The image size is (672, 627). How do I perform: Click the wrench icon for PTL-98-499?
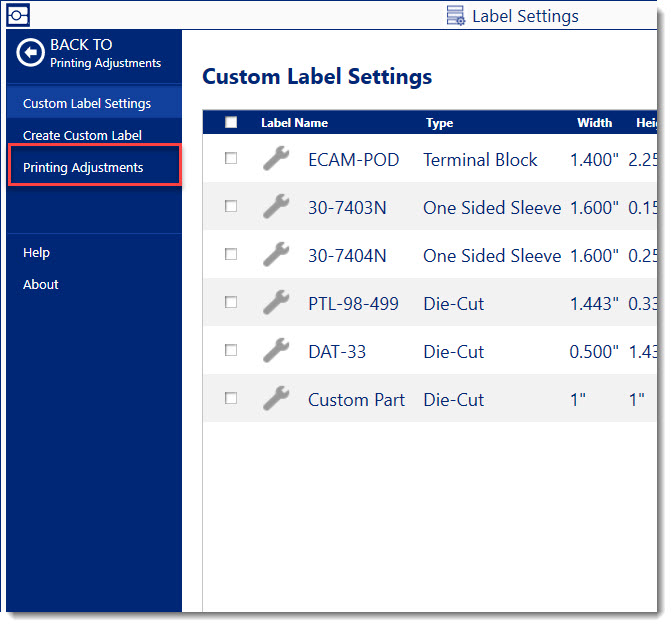[276, 303]
